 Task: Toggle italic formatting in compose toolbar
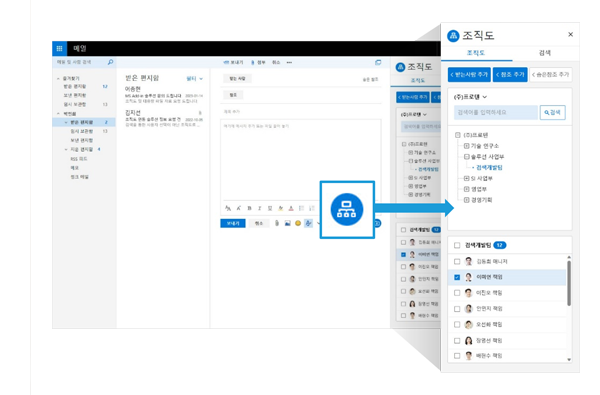point(259,208)
